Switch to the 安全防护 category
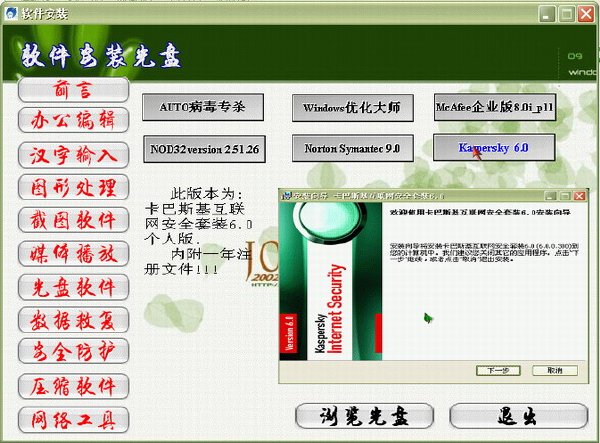This screenshot has width=600, height=443. click(x=73, y=351)
